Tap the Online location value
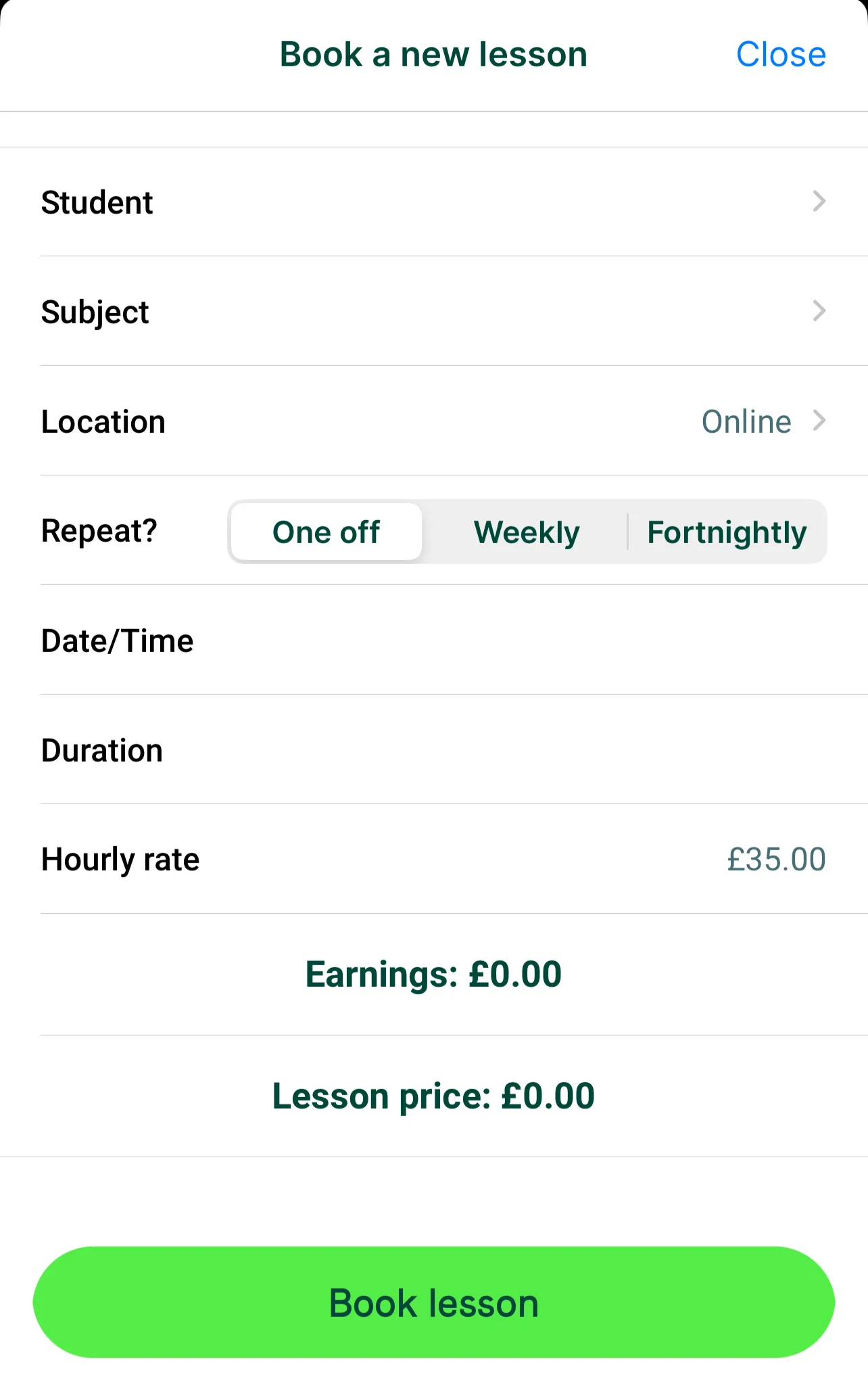 click(746, 421)
